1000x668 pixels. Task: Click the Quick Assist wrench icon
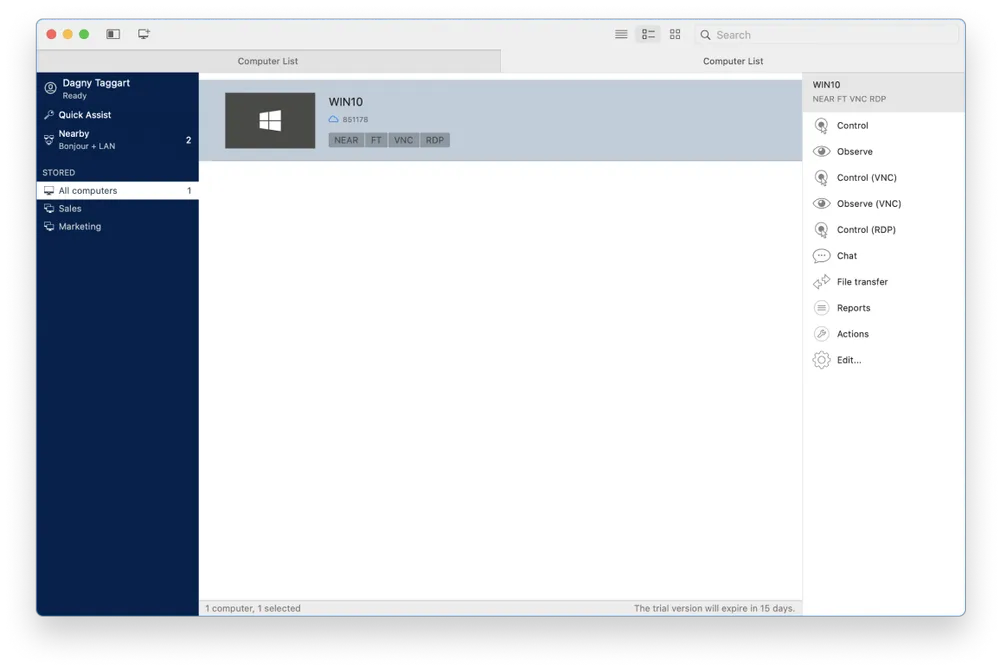tap(49, 115)
